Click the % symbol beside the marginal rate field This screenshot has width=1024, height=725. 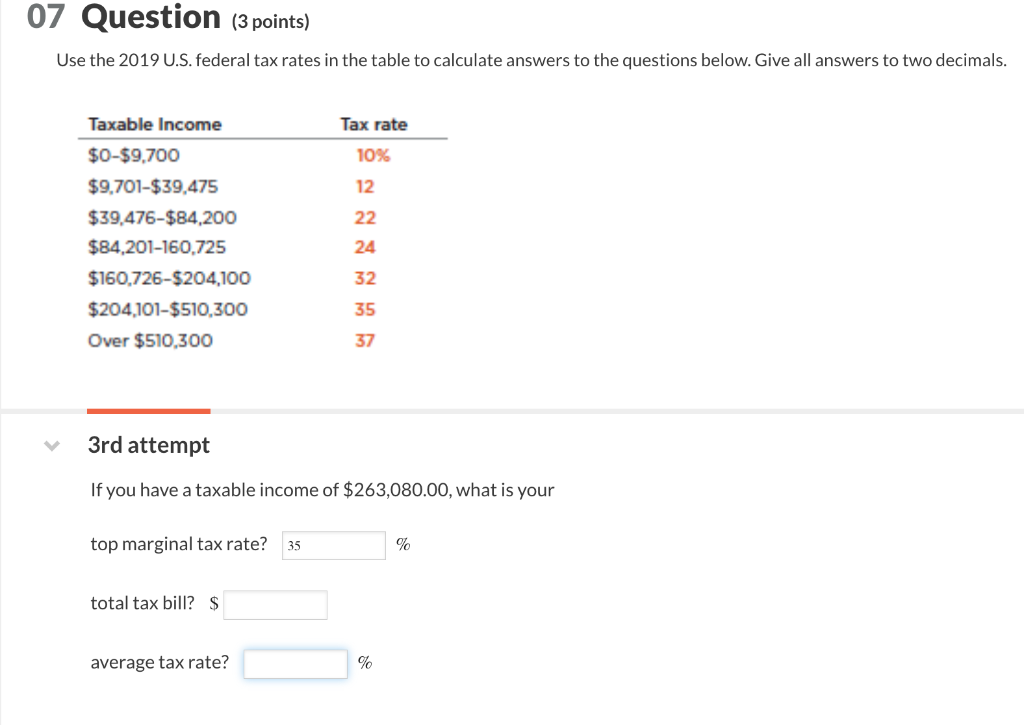pyautogui.click(x=403, y=544)
